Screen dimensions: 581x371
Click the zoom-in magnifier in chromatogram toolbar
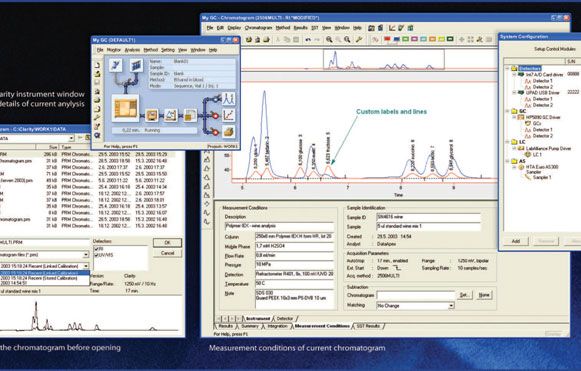[329, 40]
